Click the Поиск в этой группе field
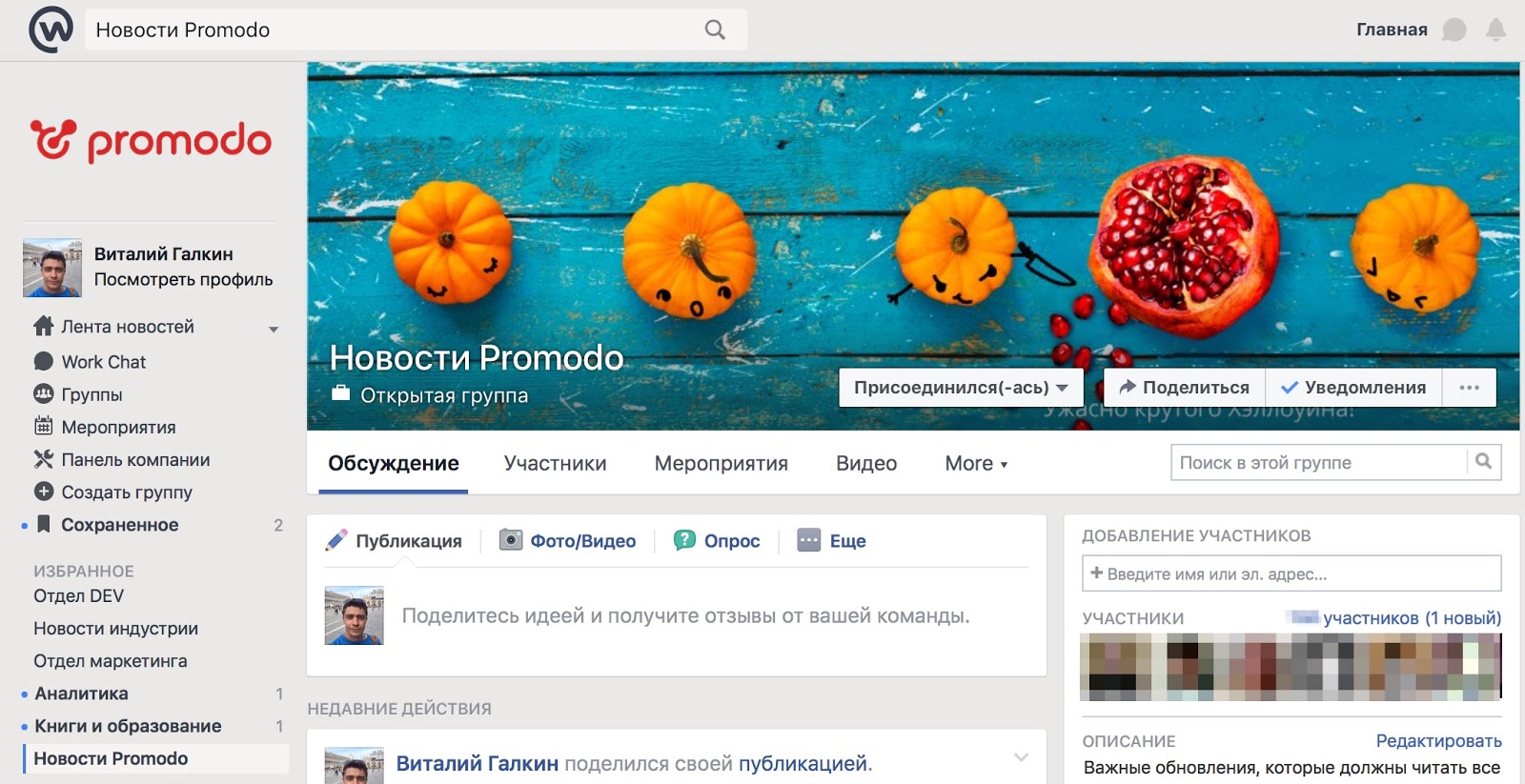1525x784 pixels. point(1319,462)
